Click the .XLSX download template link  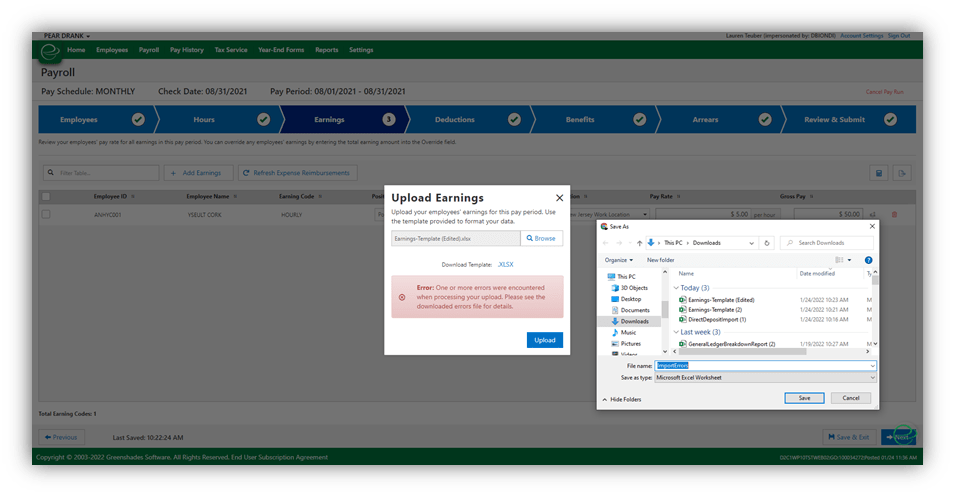[x=505, y=265]
